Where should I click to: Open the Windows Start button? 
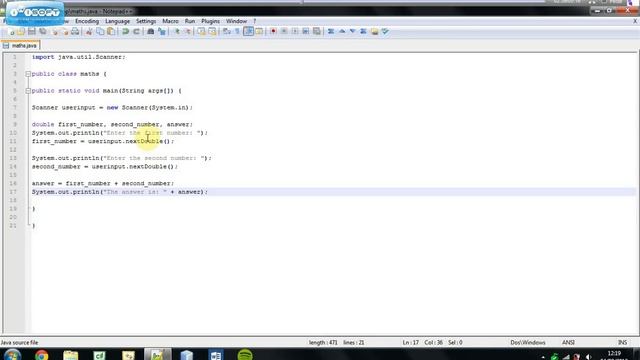[12, 355]
